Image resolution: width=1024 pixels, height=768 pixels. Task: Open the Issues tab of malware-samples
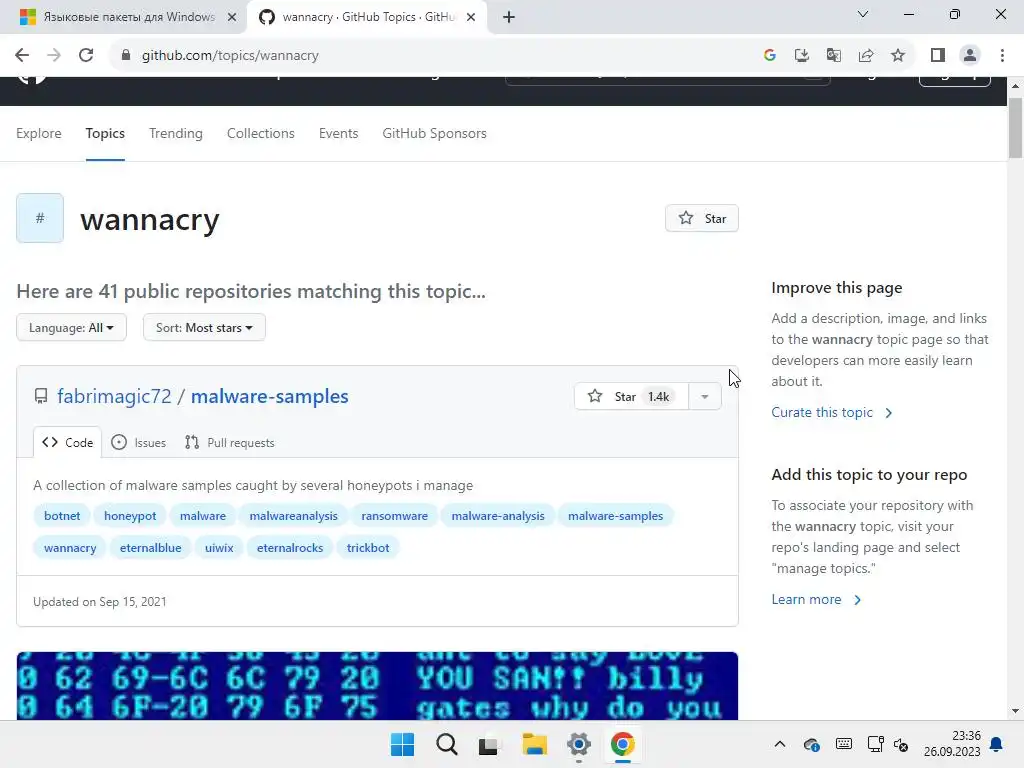[138, 443]
